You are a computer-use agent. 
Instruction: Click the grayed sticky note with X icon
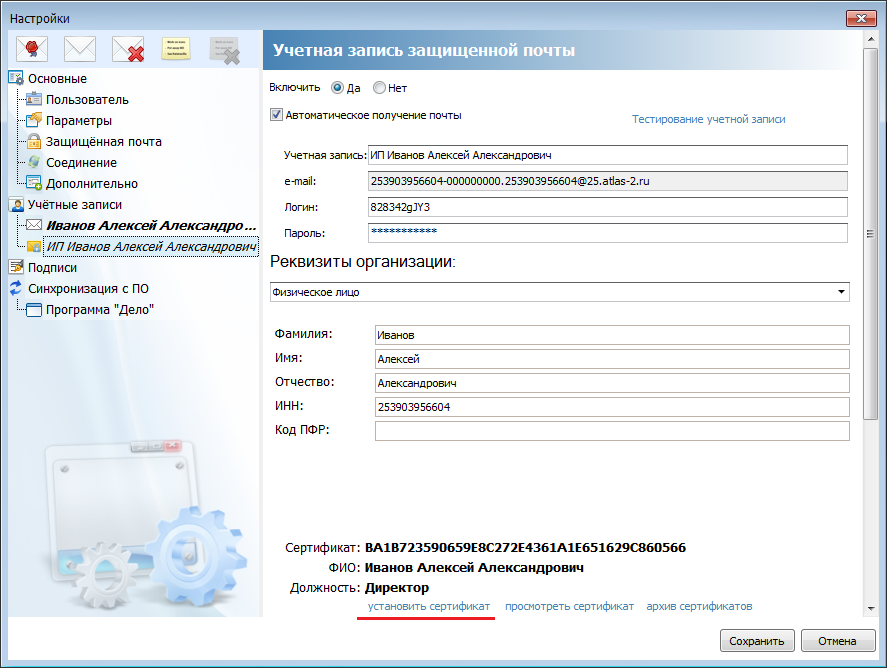click(x=225, y=50)
